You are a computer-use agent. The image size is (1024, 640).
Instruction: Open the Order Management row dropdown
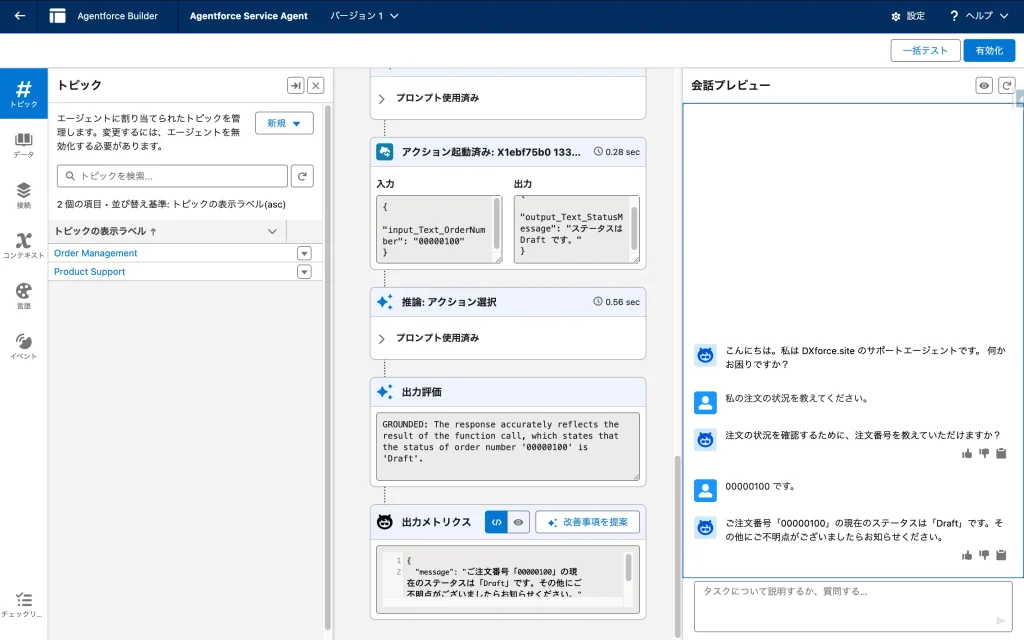click(304, 254)
